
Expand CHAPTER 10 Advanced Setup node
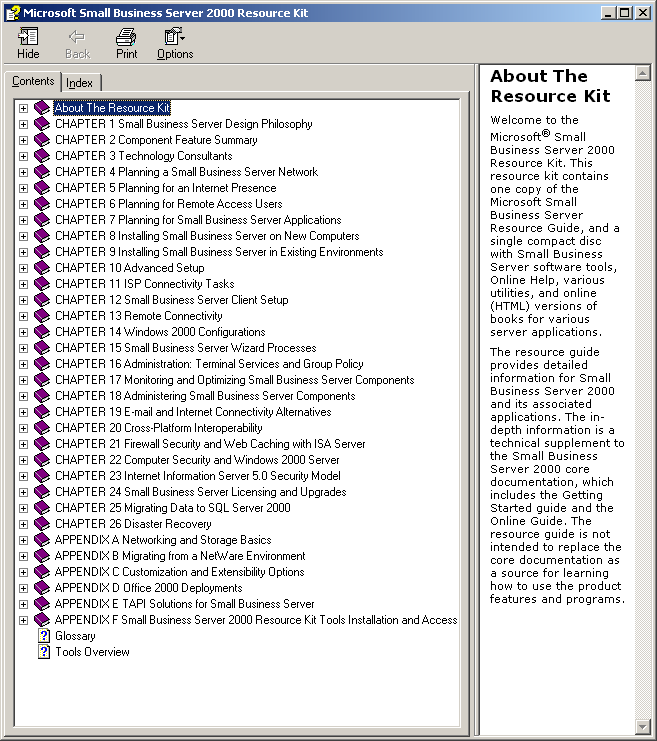coord(23,268)
